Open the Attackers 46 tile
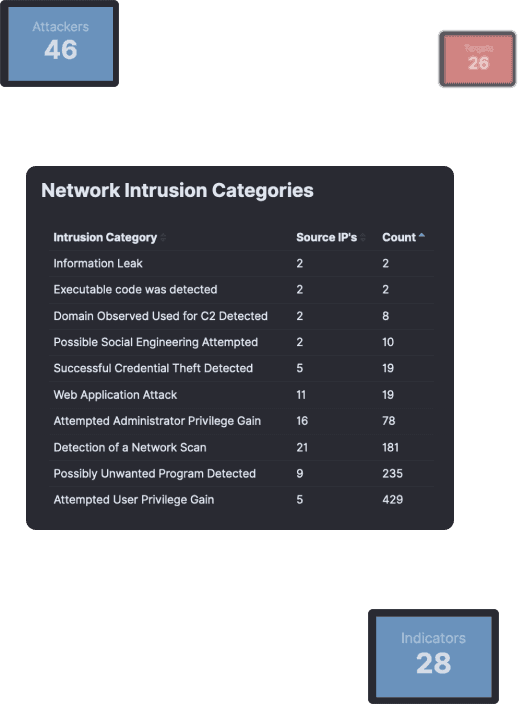Viewport: 518px width, 704px height. point(60,43)
